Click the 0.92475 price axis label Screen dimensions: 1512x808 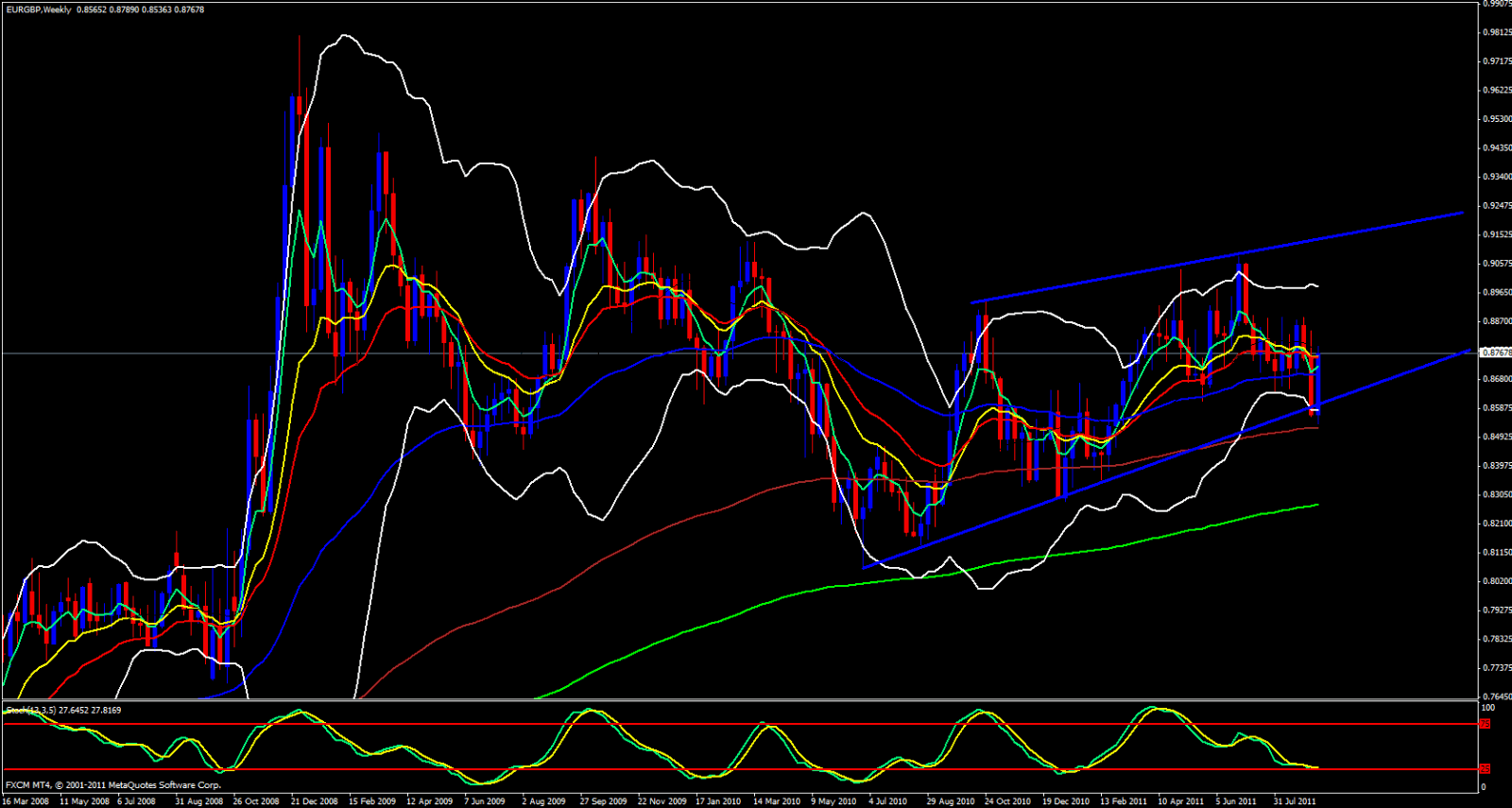pyautogui.click(x=1496, y=206)
